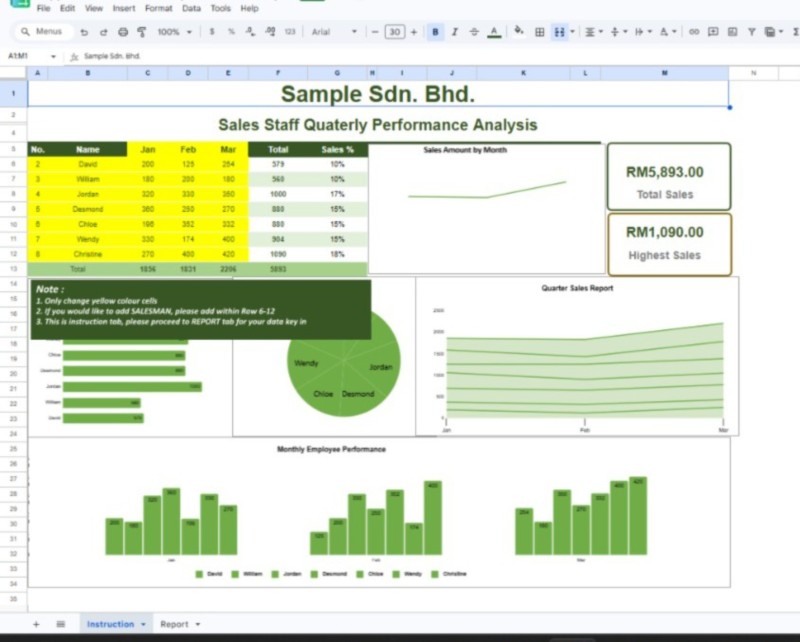Screen dimensions: 800x642
Task: Increase font size with plus button
Action: (x=414, y=32)
